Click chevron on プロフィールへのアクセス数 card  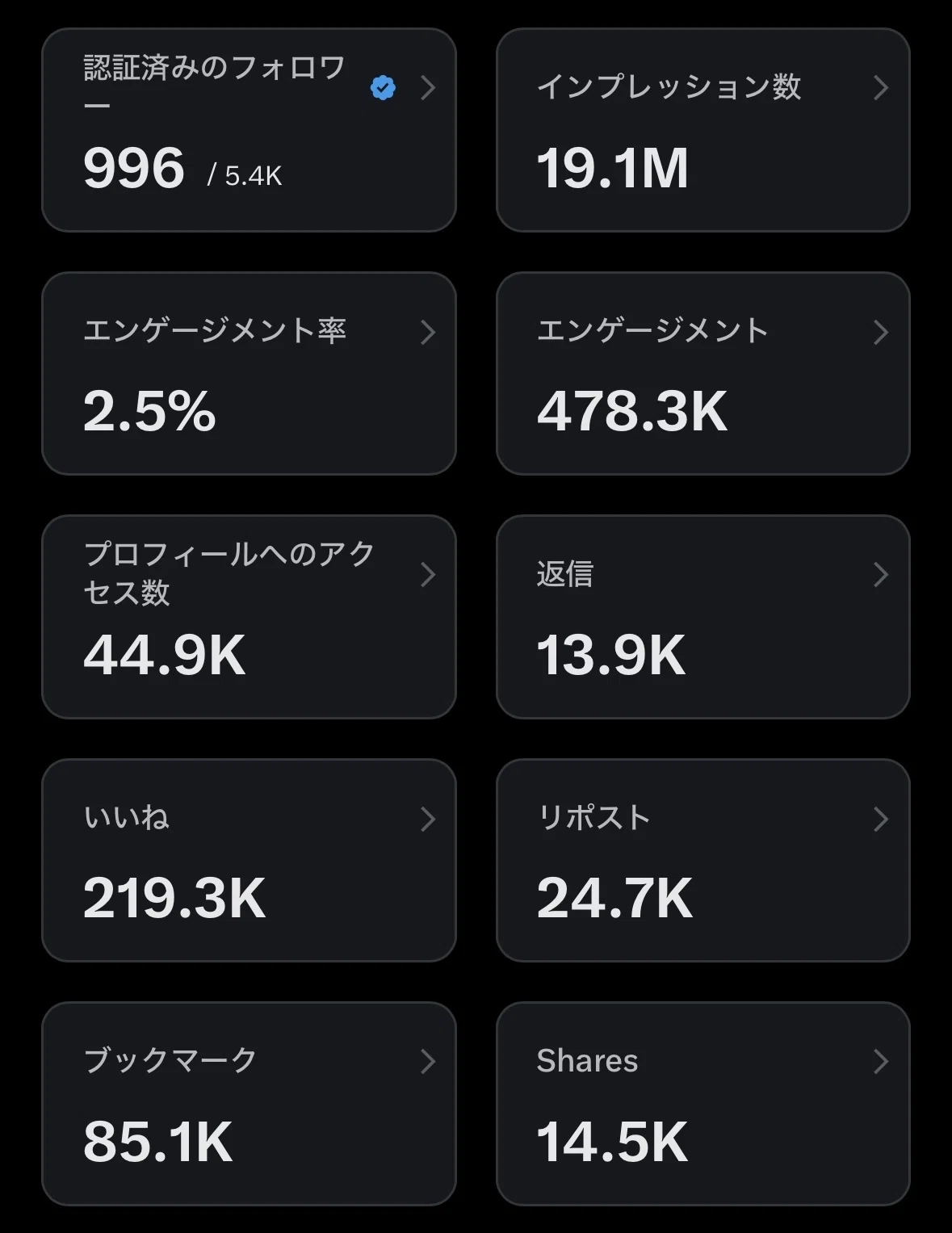(x=429, y=575)
